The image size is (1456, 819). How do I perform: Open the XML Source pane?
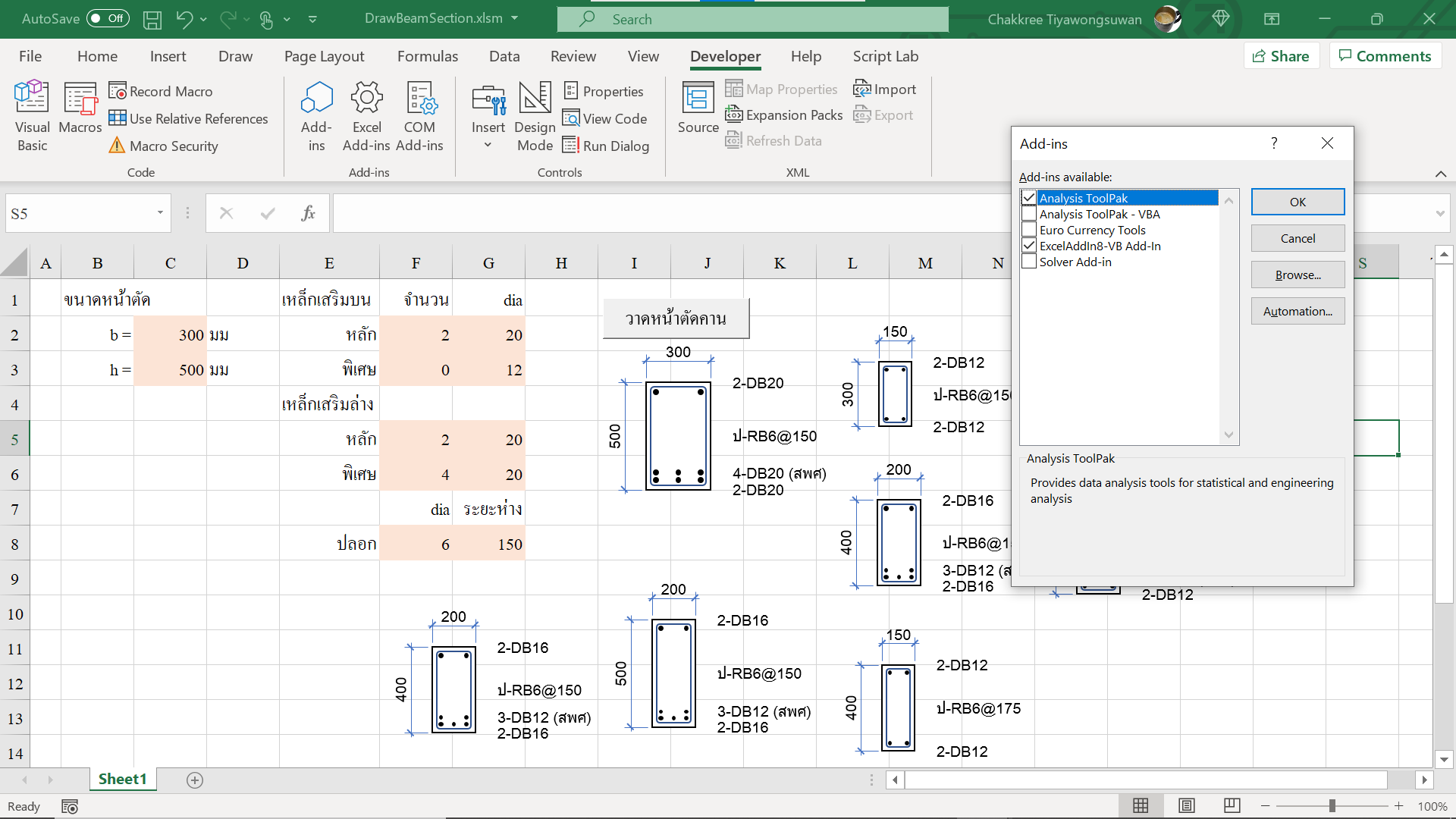(x=698, y=108)
